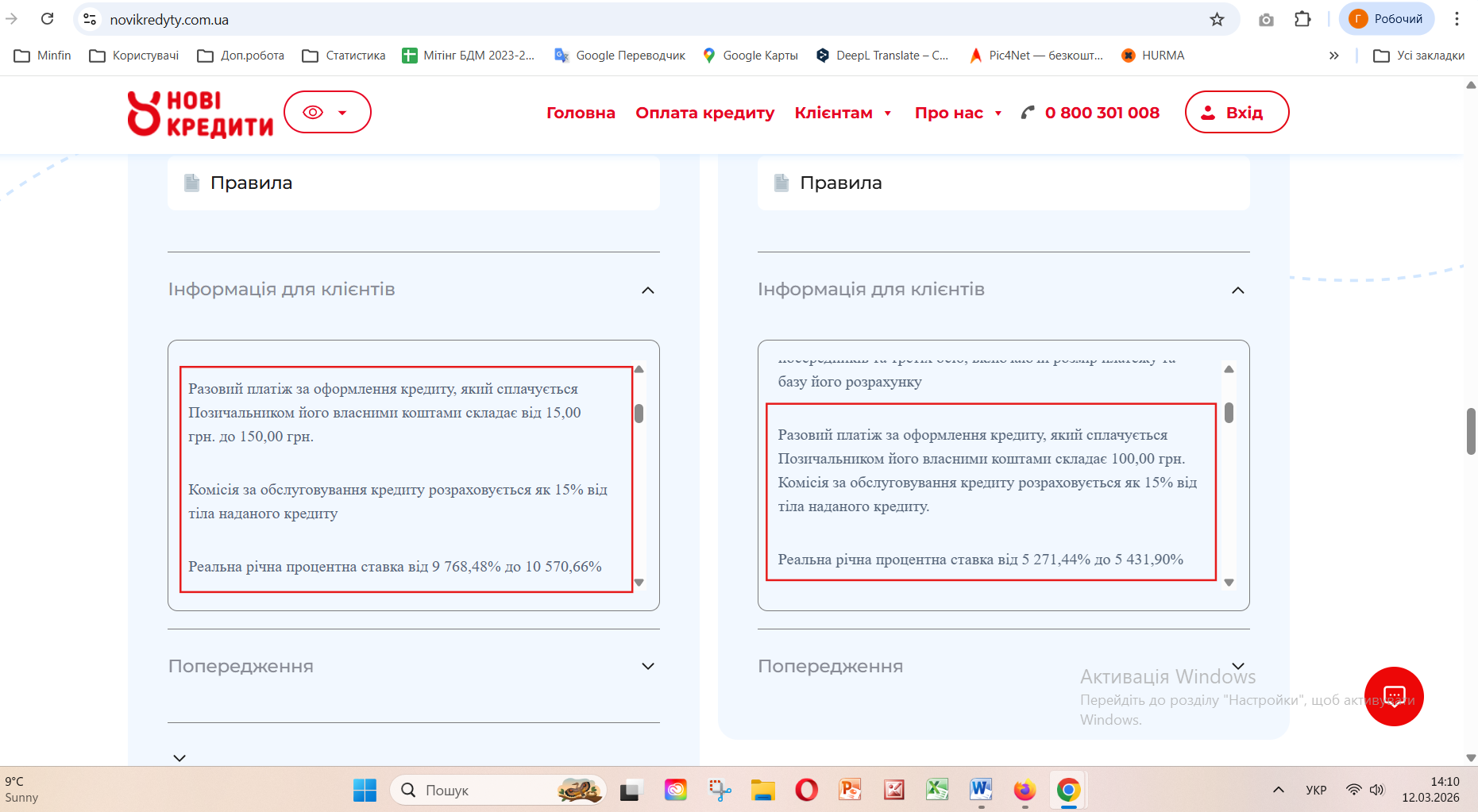Open the red live chat bubble
This screenshot has width=1478, height=812.
point(1394,696)
